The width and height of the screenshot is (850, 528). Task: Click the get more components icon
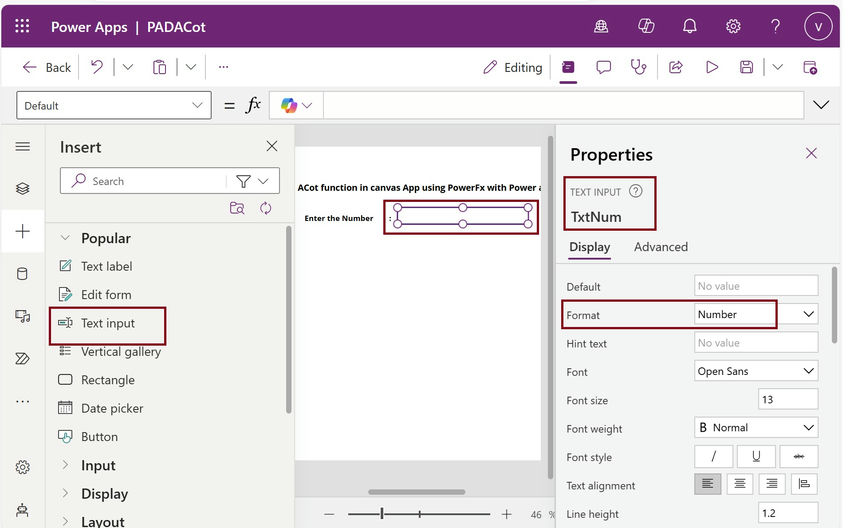tap(237, 208)
